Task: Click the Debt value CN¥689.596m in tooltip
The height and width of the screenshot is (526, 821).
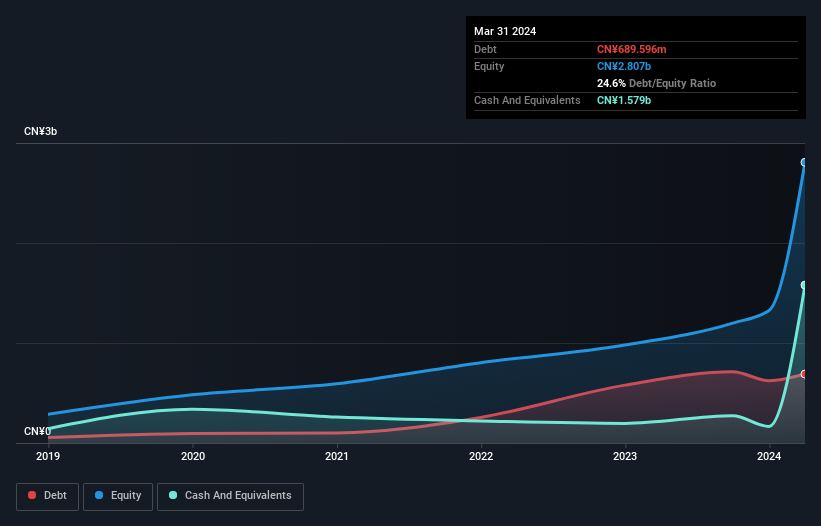Action: click(631, 49)
